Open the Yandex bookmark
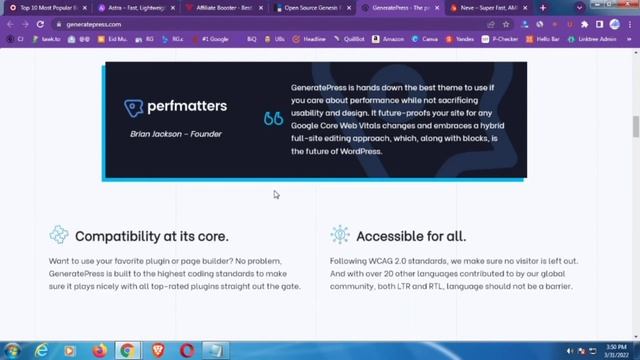The width and height of the screenshot is (640, 360). (x=460, y=39)
